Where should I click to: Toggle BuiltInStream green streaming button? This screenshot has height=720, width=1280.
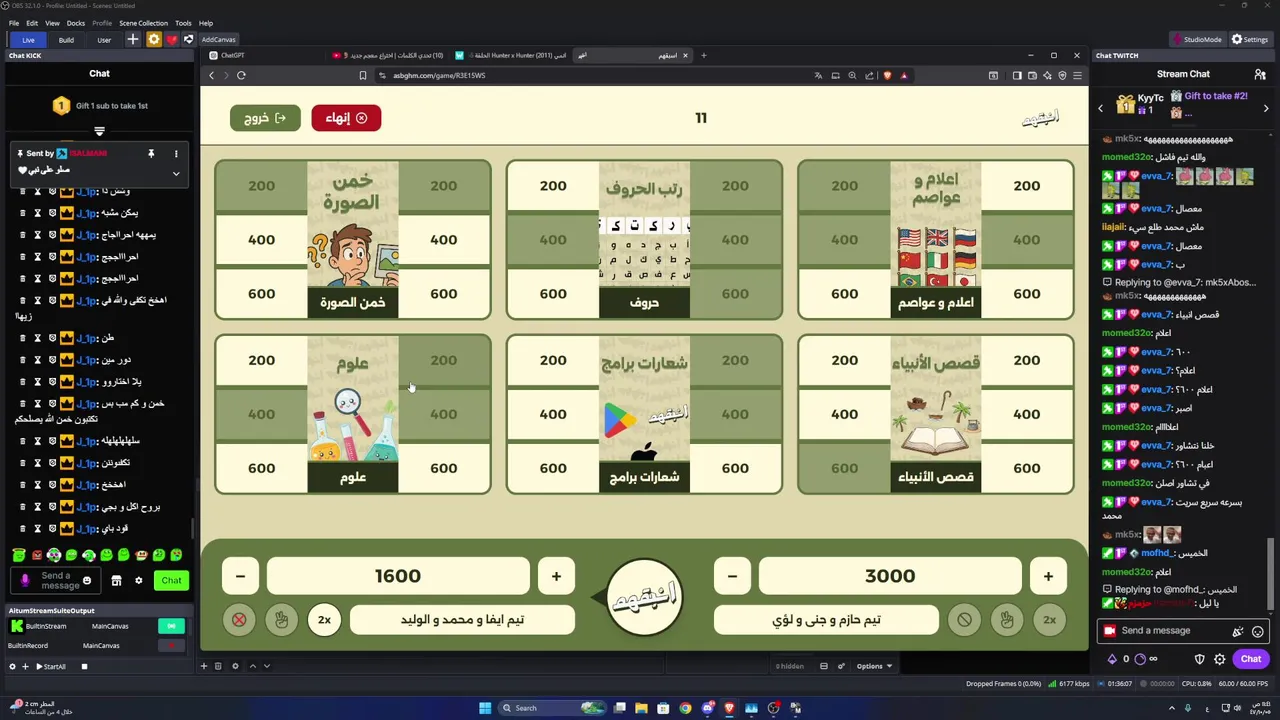click(171, 626)
